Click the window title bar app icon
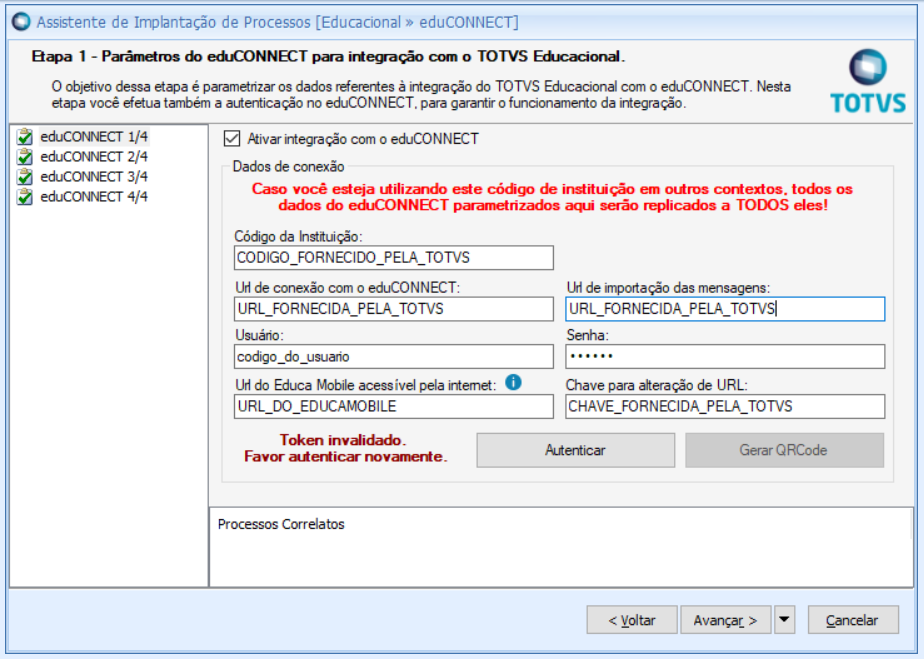 pos(21,21)
